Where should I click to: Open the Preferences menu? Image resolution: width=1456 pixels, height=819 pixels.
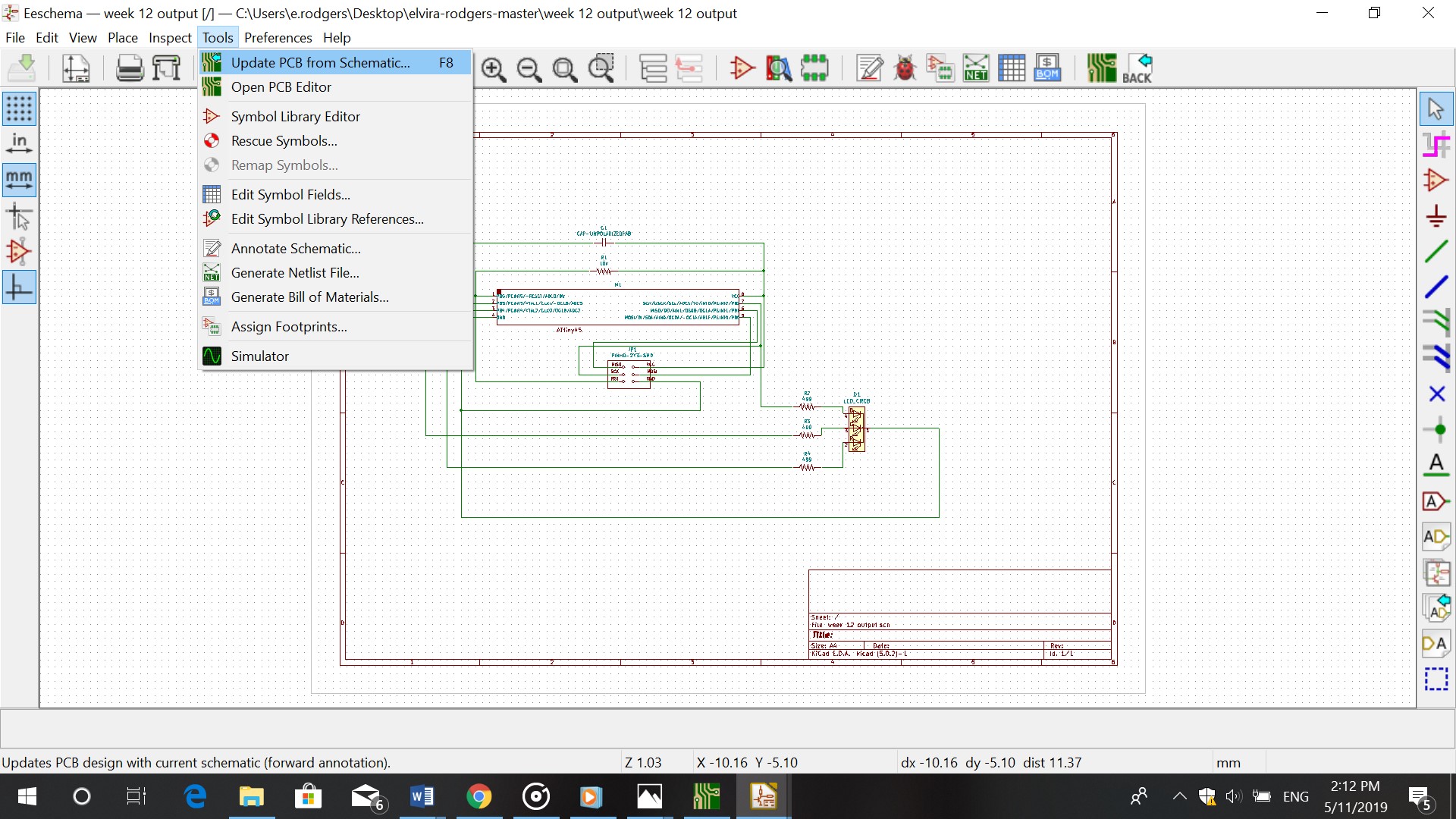click(x=278, y=37)
